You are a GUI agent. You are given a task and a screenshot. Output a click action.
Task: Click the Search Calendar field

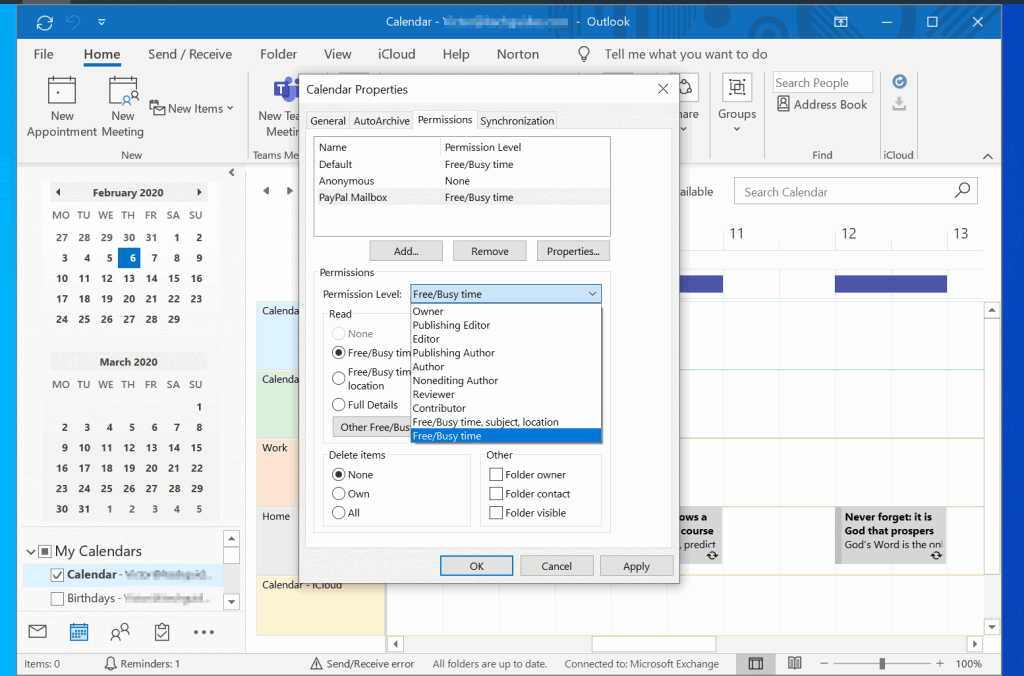click(855, 190)
